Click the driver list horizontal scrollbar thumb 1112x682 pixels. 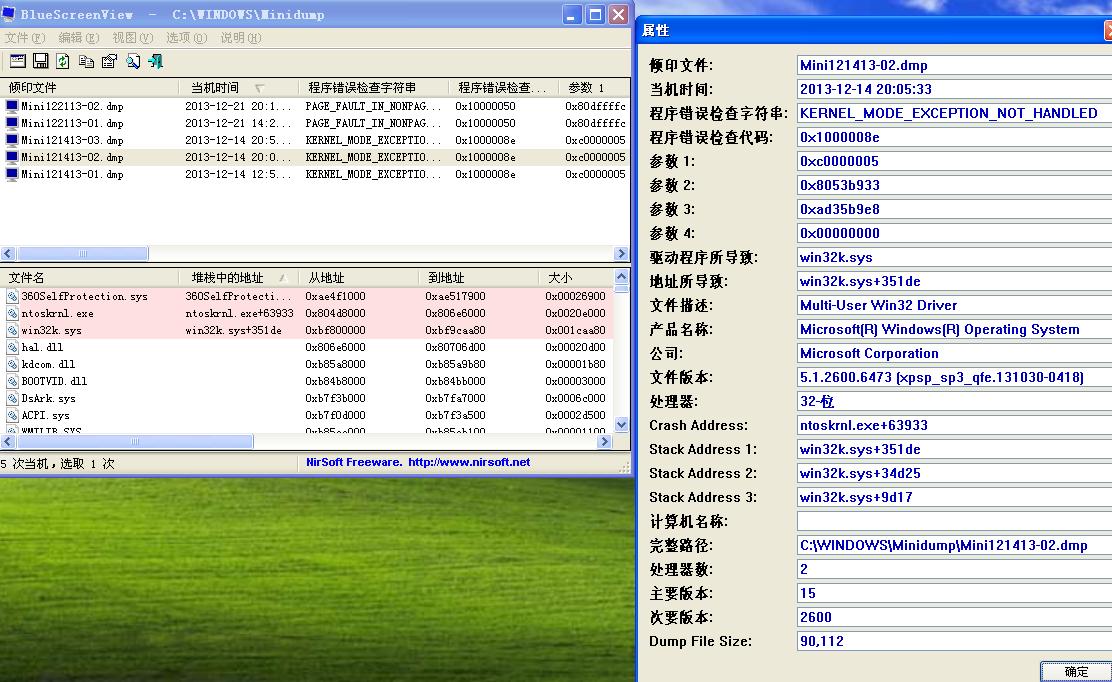[x=135, y=442]
